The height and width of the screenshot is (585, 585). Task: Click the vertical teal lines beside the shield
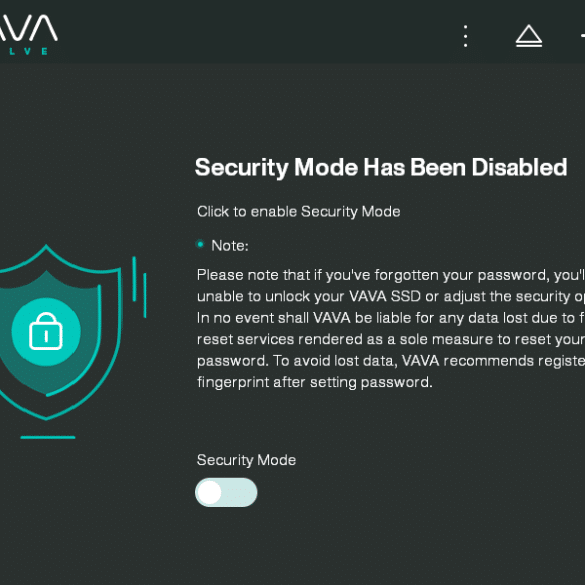pyautogui.click(x=140, y=287)
